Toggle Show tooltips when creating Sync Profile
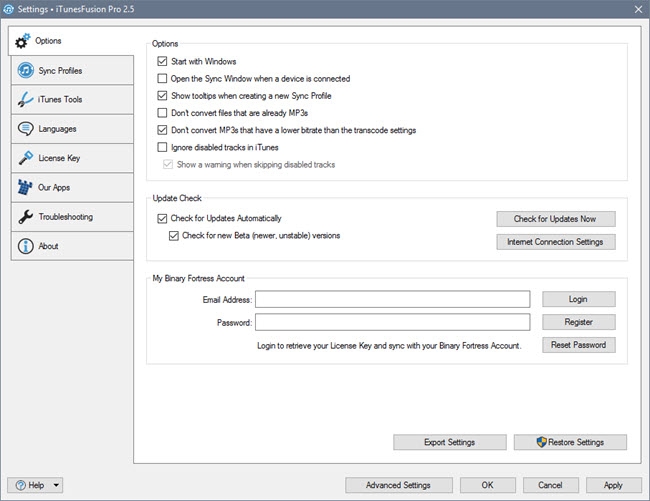The width and height of the screenshot is (650, 501). click(162, 96)
